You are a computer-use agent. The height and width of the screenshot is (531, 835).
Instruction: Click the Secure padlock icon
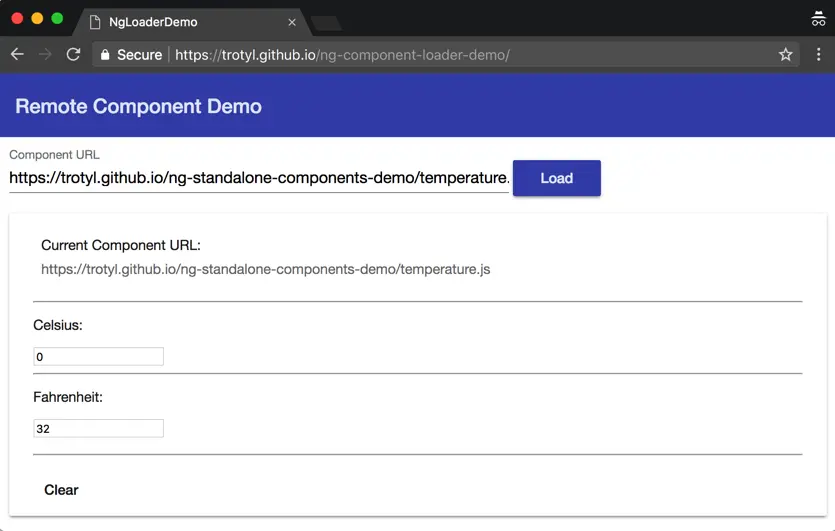pos(105,55)
